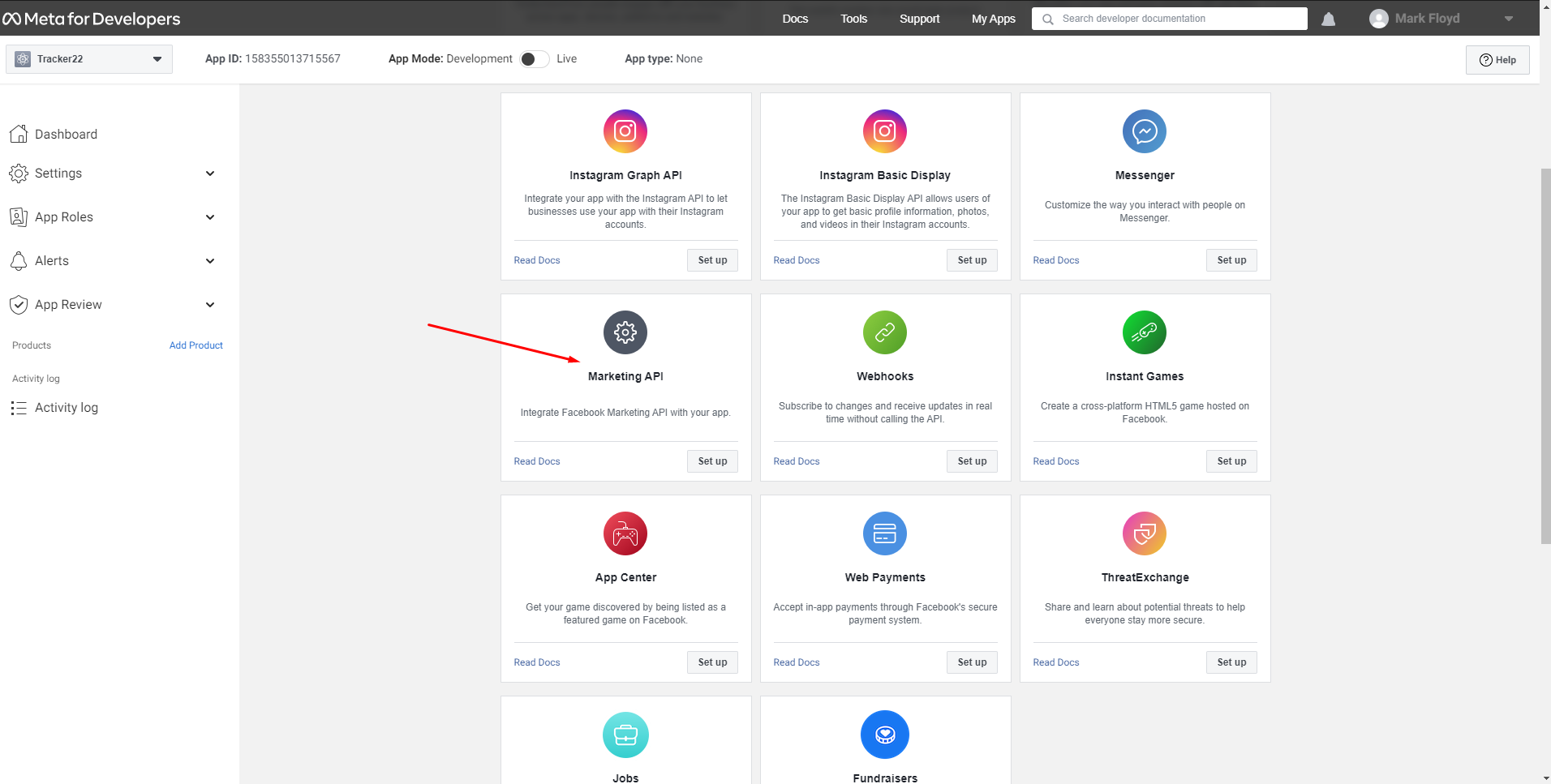Screen dimensions: 1551x784
Task: Set up ThreatExchange
Action: coord(1231,662)
